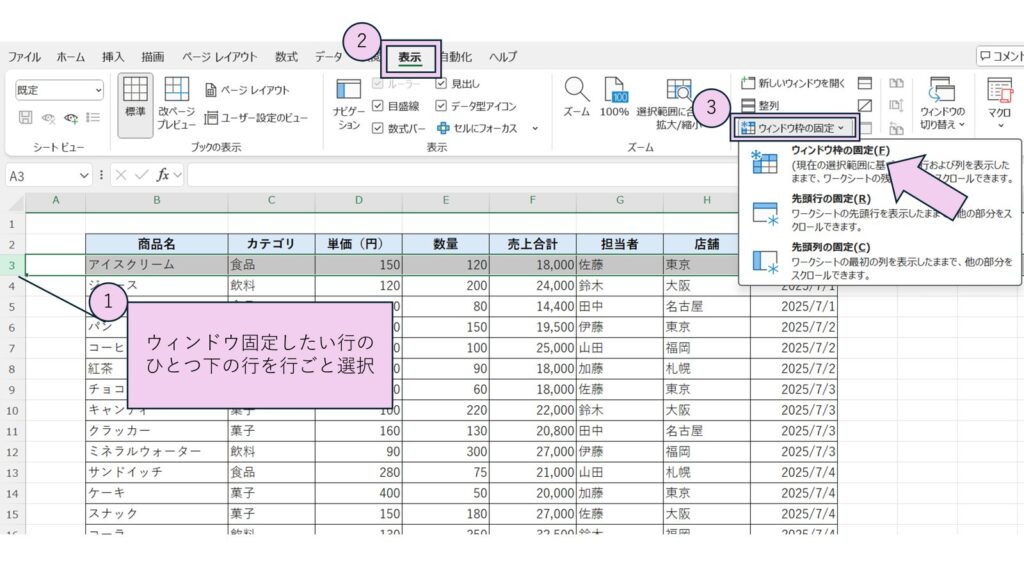
Task: Click the コメント button
Action: click(x=1000, y=57)
